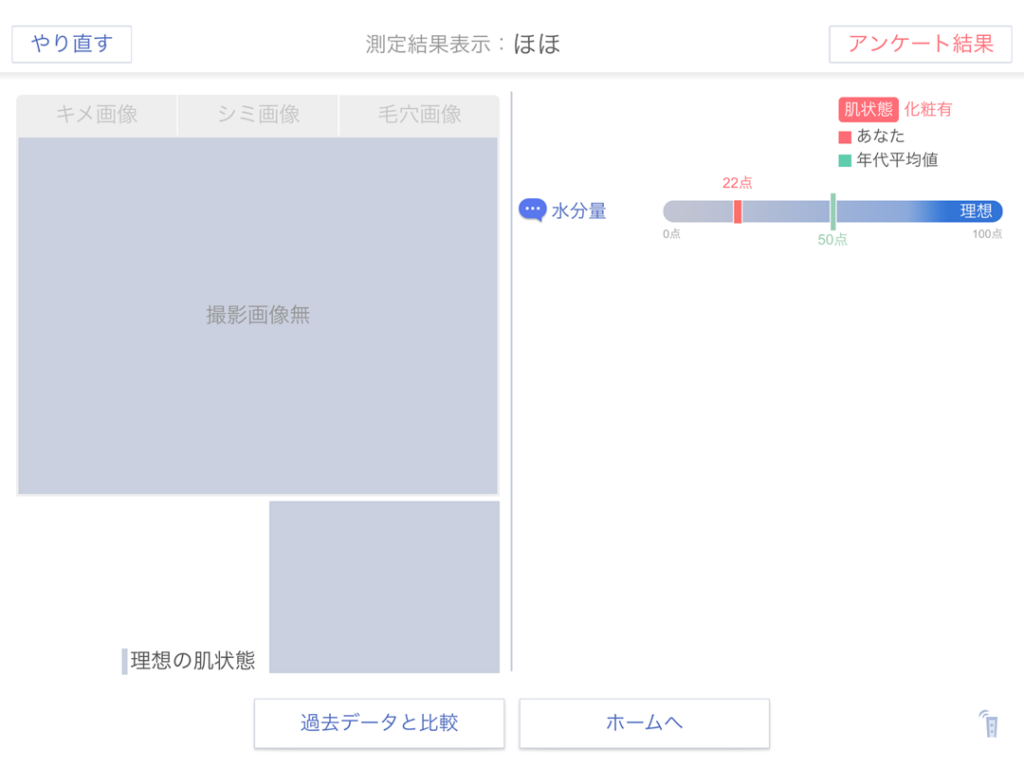
Task: Click the 測定結果表示:ほほ title
Action: pyautogui.click(x=463, y=44)
